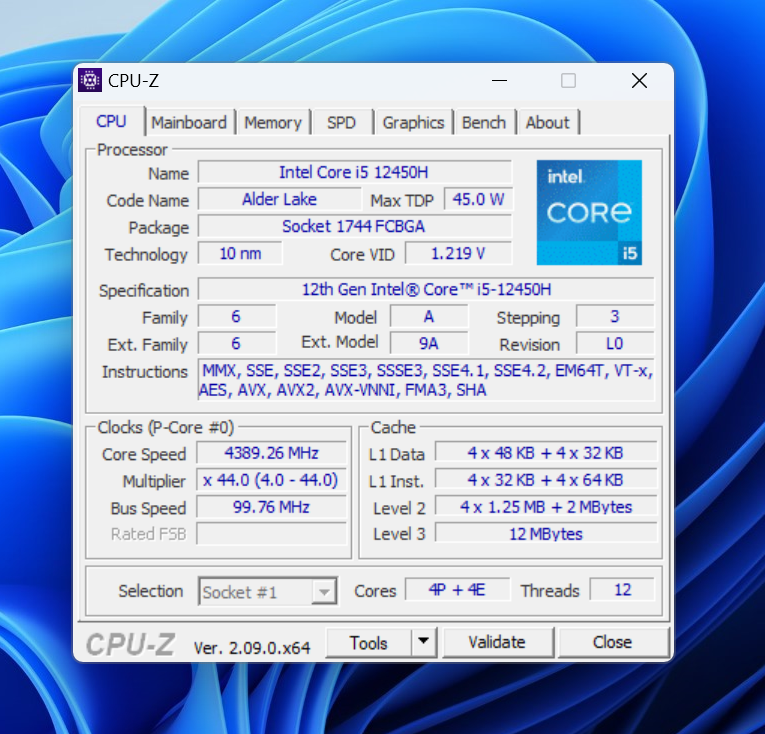Viewport: 765px width, 734px height.
Task: Click the Package value 'Socket 1744 FCBGA'
Action: 355,226
